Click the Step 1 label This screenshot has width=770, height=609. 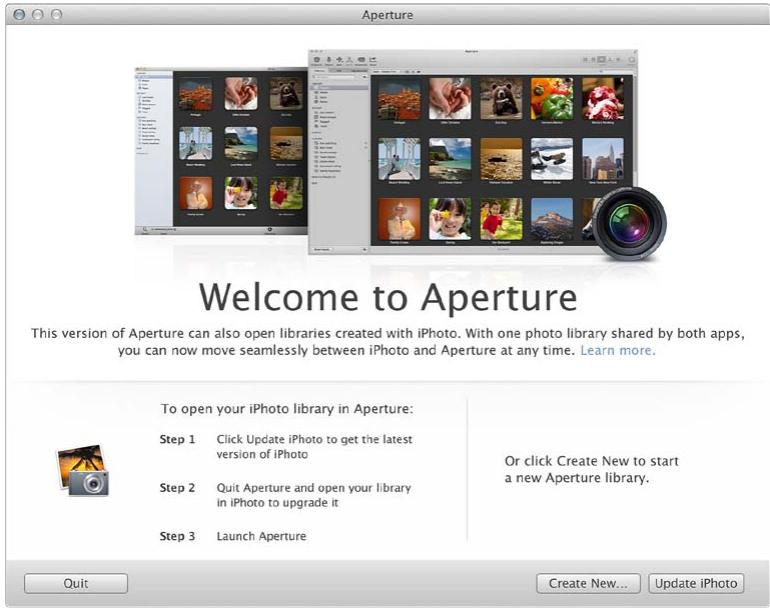click(x=177, y=439)
